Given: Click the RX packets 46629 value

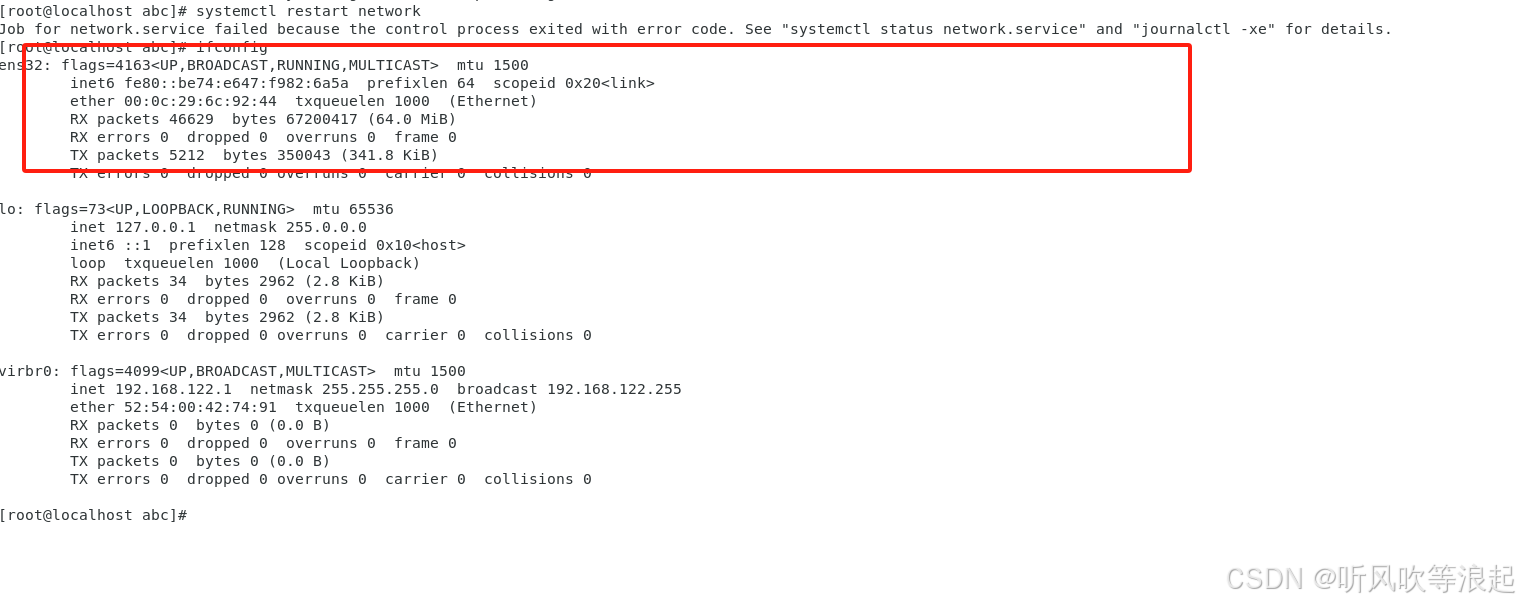Looking at the screenshot, I should coord(191,119).
